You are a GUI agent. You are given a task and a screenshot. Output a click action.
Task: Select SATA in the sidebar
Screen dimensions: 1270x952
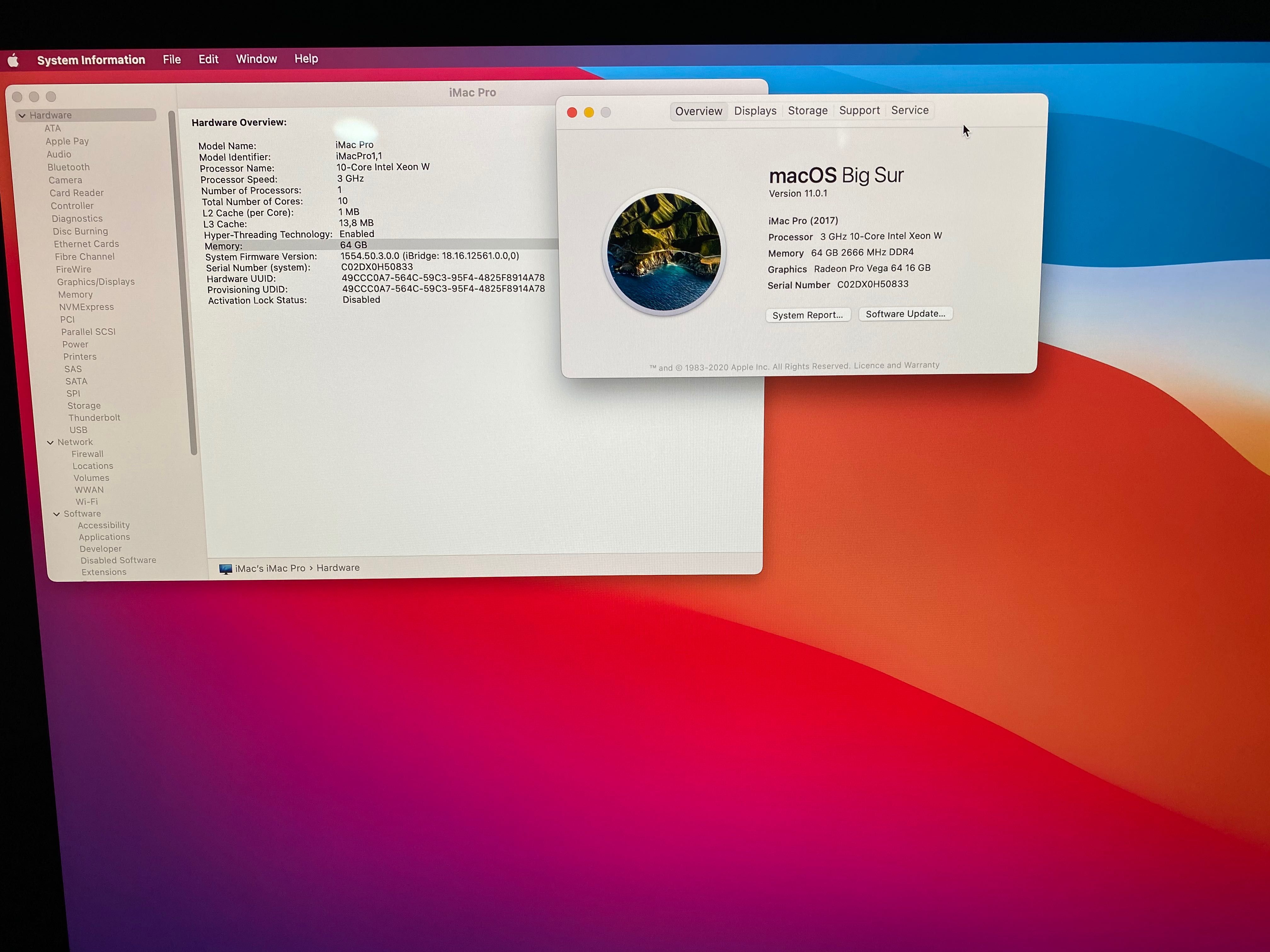click(x=76, y=381)
